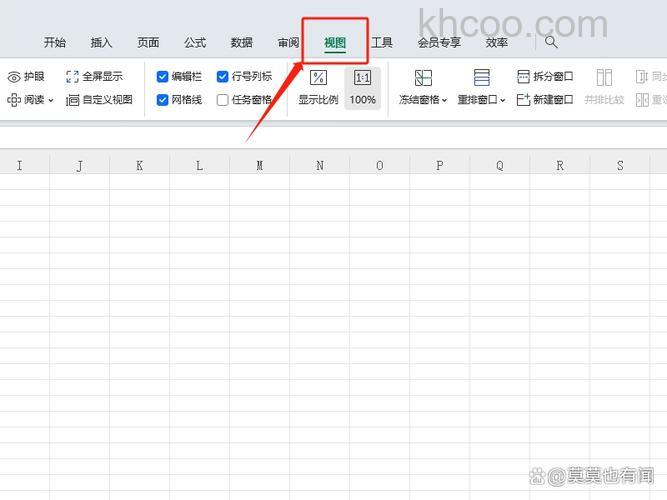Open the 会员专享 tab
Viewport: 667px width, 500px height.
pos(439,43)
